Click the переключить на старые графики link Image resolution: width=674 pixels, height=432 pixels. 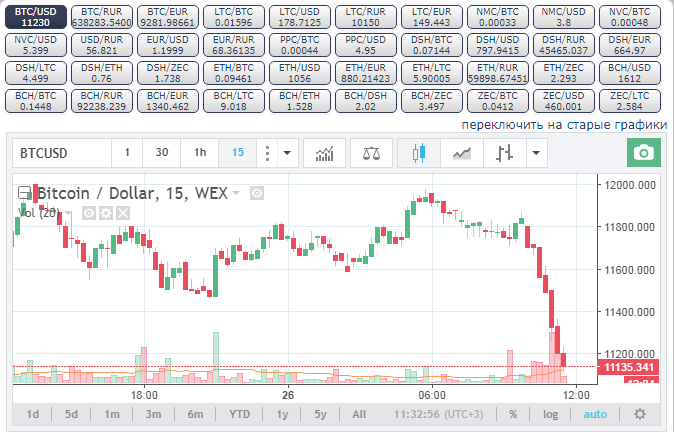pyautogui.click(x=564, y=125)
